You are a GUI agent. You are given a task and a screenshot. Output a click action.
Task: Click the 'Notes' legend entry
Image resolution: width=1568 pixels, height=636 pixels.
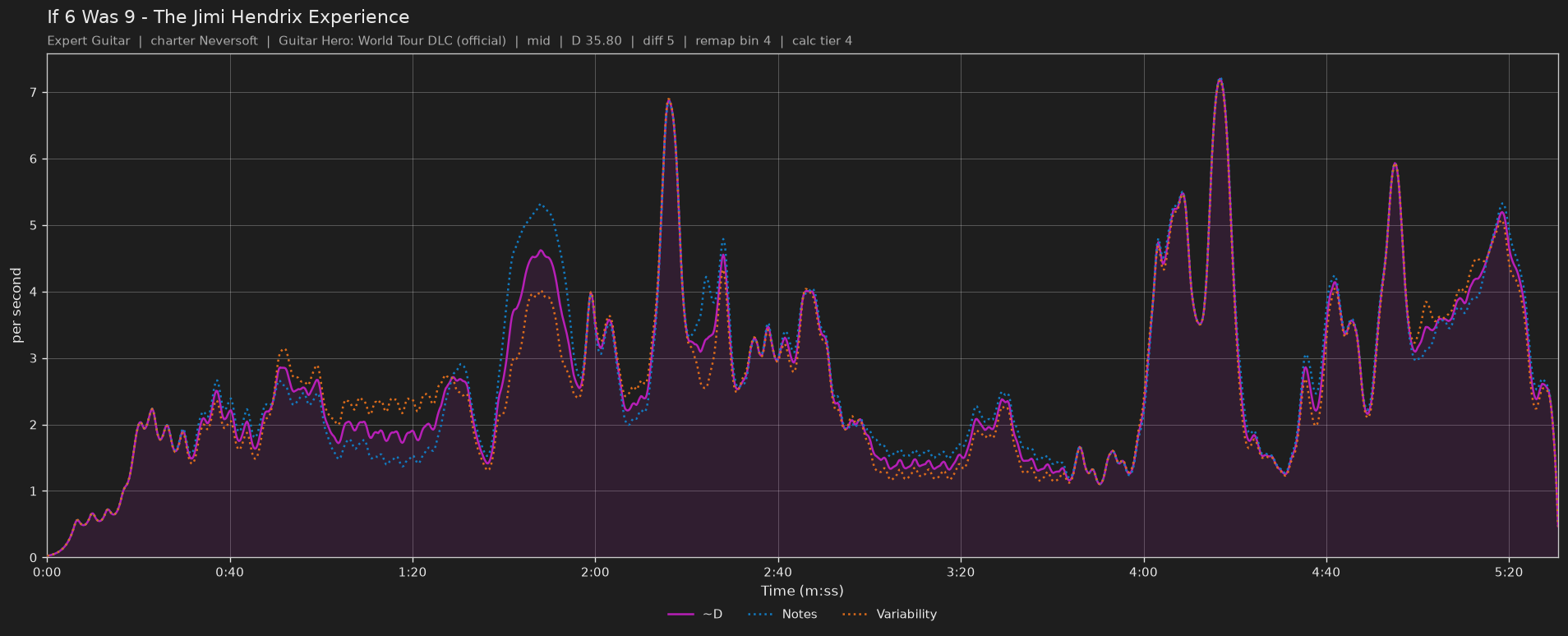coord(782,615)
